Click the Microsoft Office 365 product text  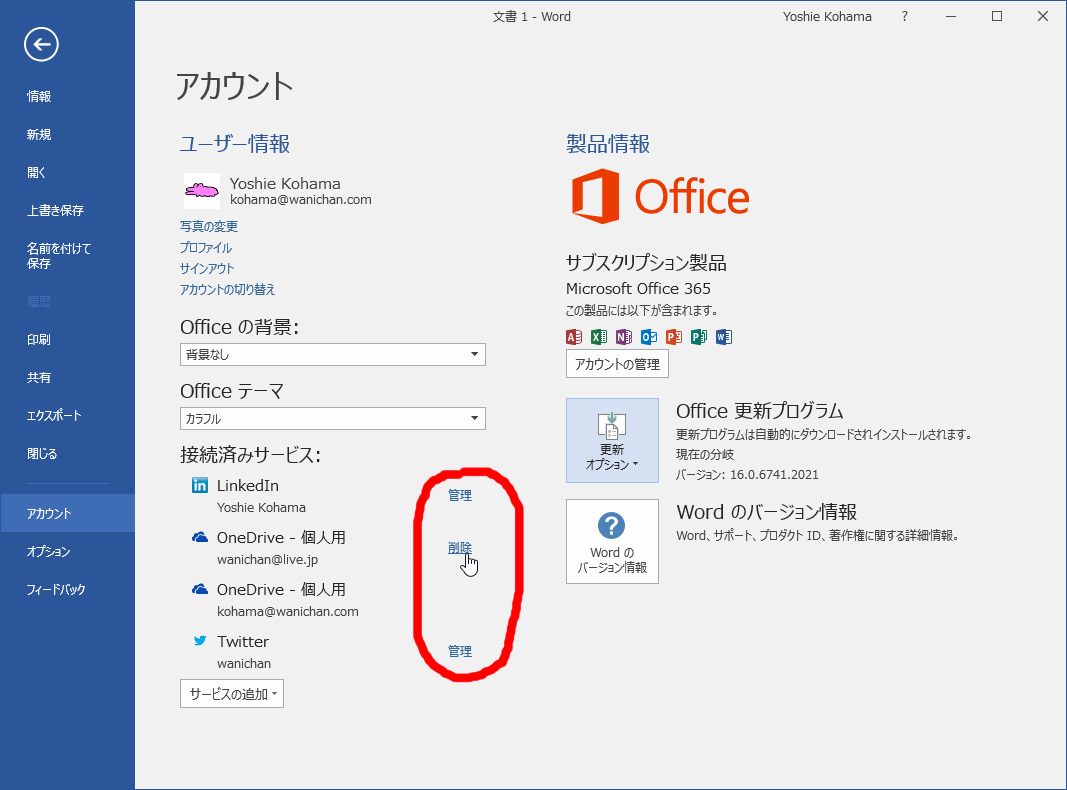pos(638,289)
